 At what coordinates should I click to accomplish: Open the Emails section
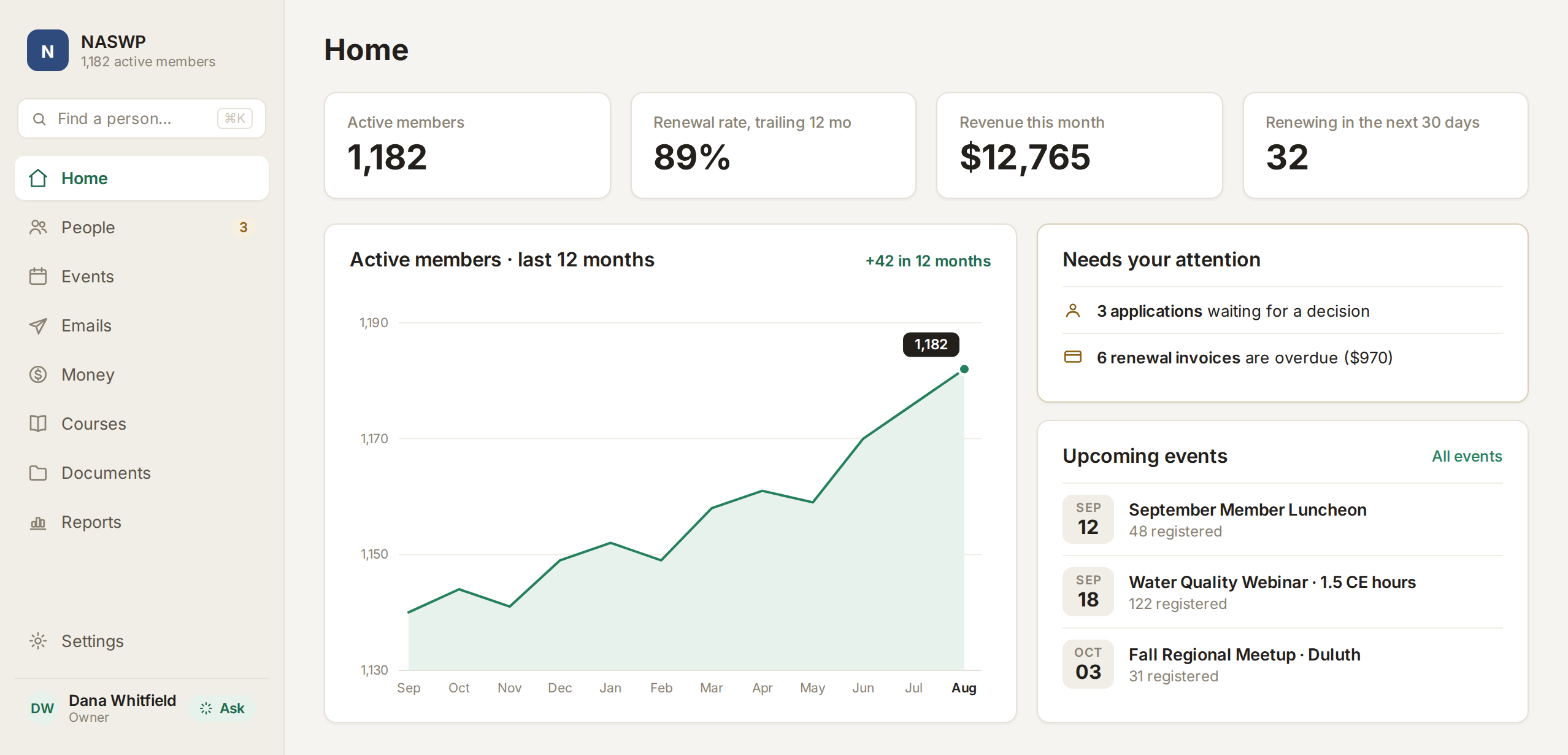click(142, 325)
